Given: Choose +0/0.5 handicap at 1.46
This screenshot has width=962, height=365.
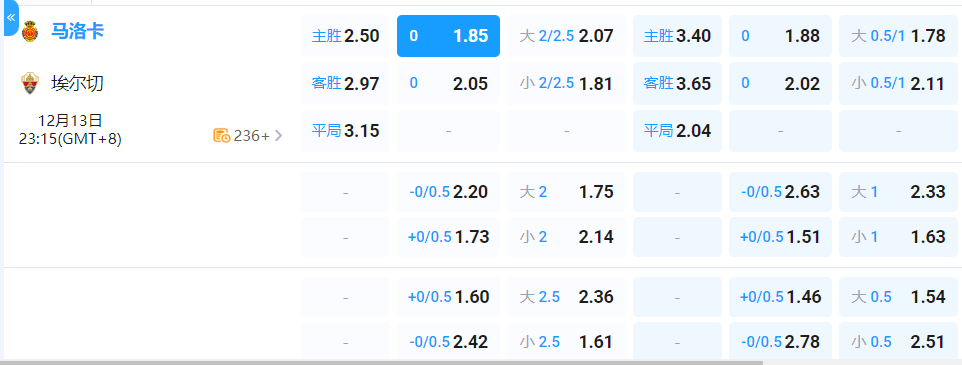Looking at the screenshot, I should (x=780, y=297).
